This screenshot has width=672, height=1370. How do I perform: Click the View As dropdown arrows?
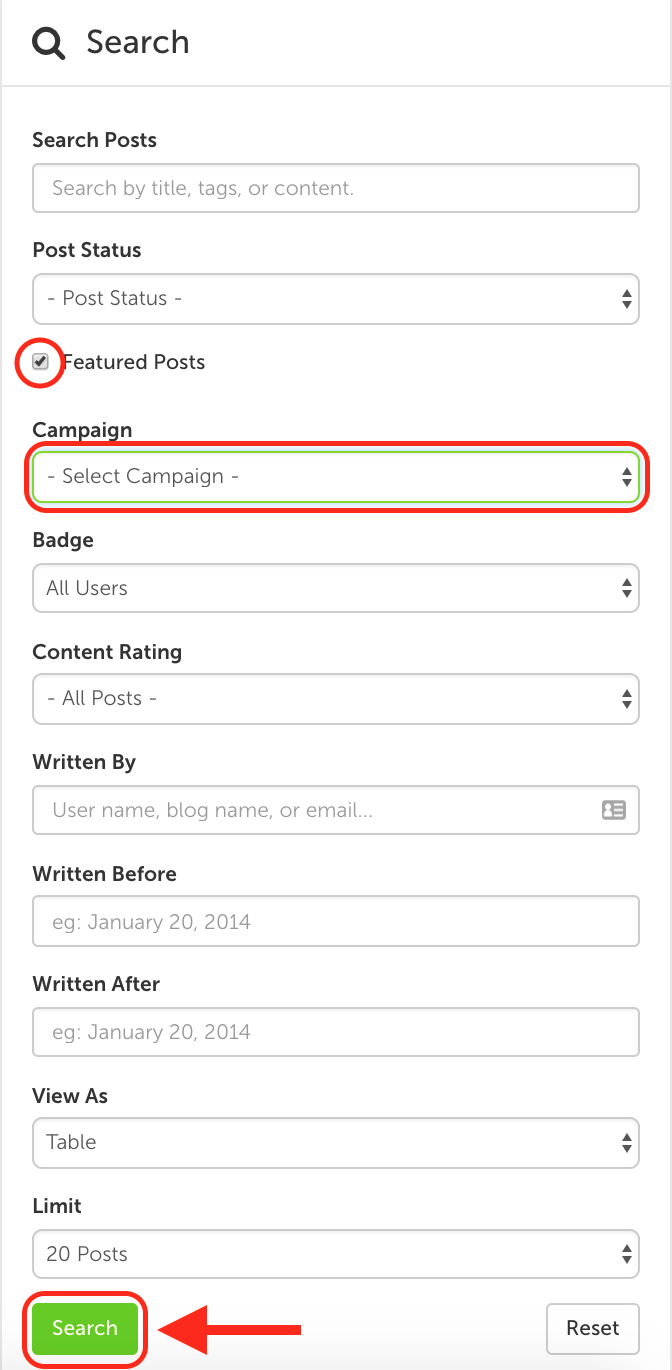click(626, 1142)
